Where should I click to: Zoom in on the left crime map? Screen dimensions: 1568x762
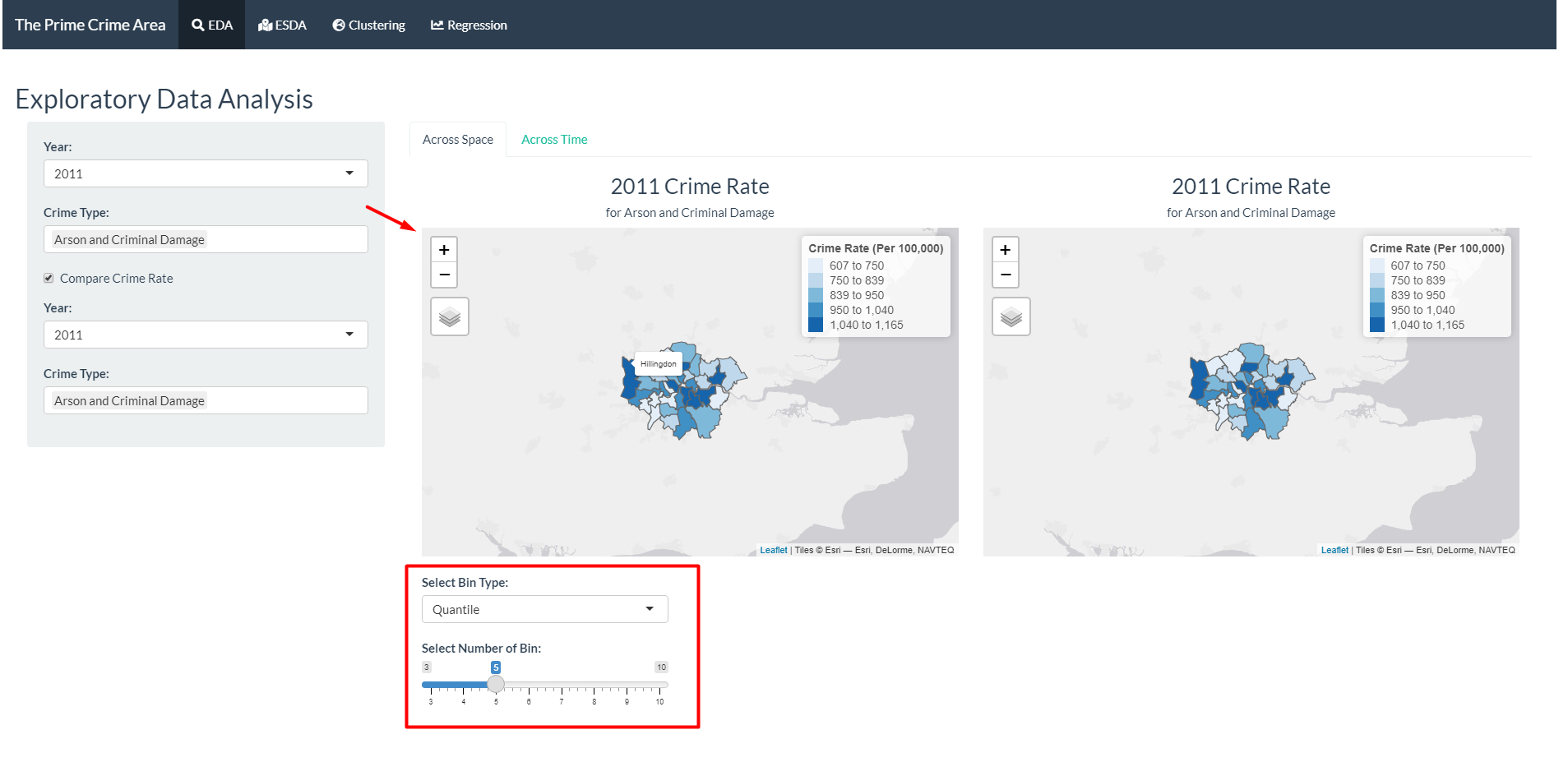pyautogui.click(x=444, y=250)
